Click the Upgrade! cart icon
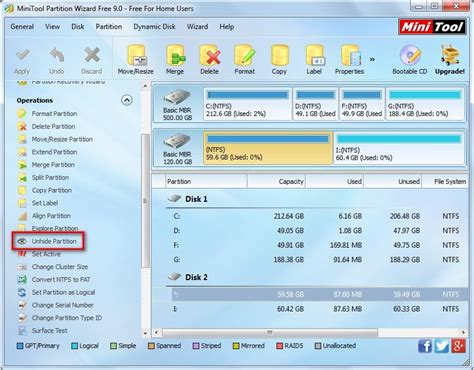 [450, 55]
